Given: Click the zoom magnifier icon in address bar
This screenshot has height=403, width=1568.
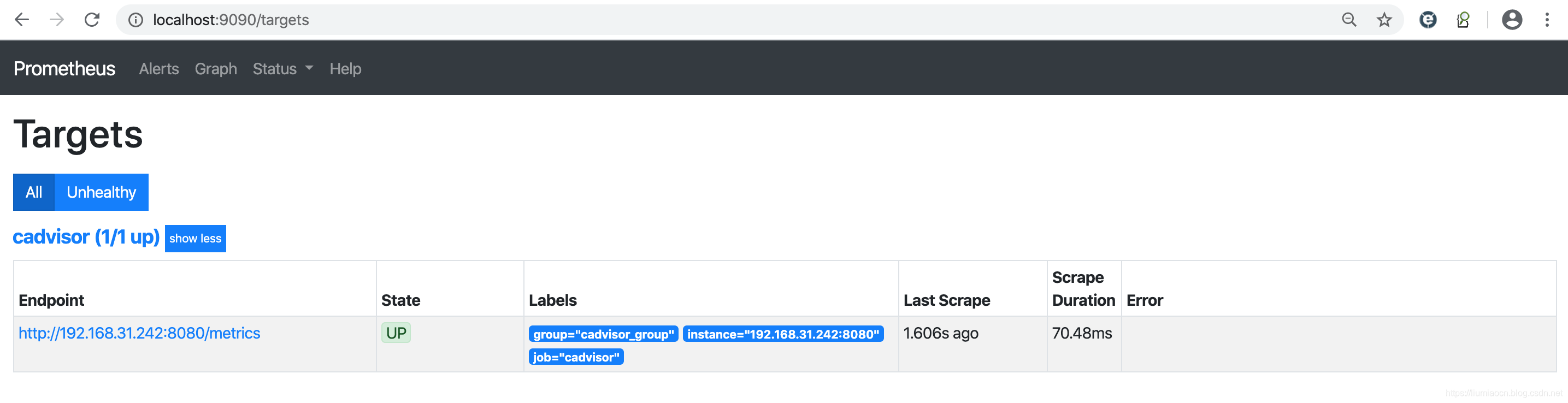Looking at the screenshot, I should 1349,20.
